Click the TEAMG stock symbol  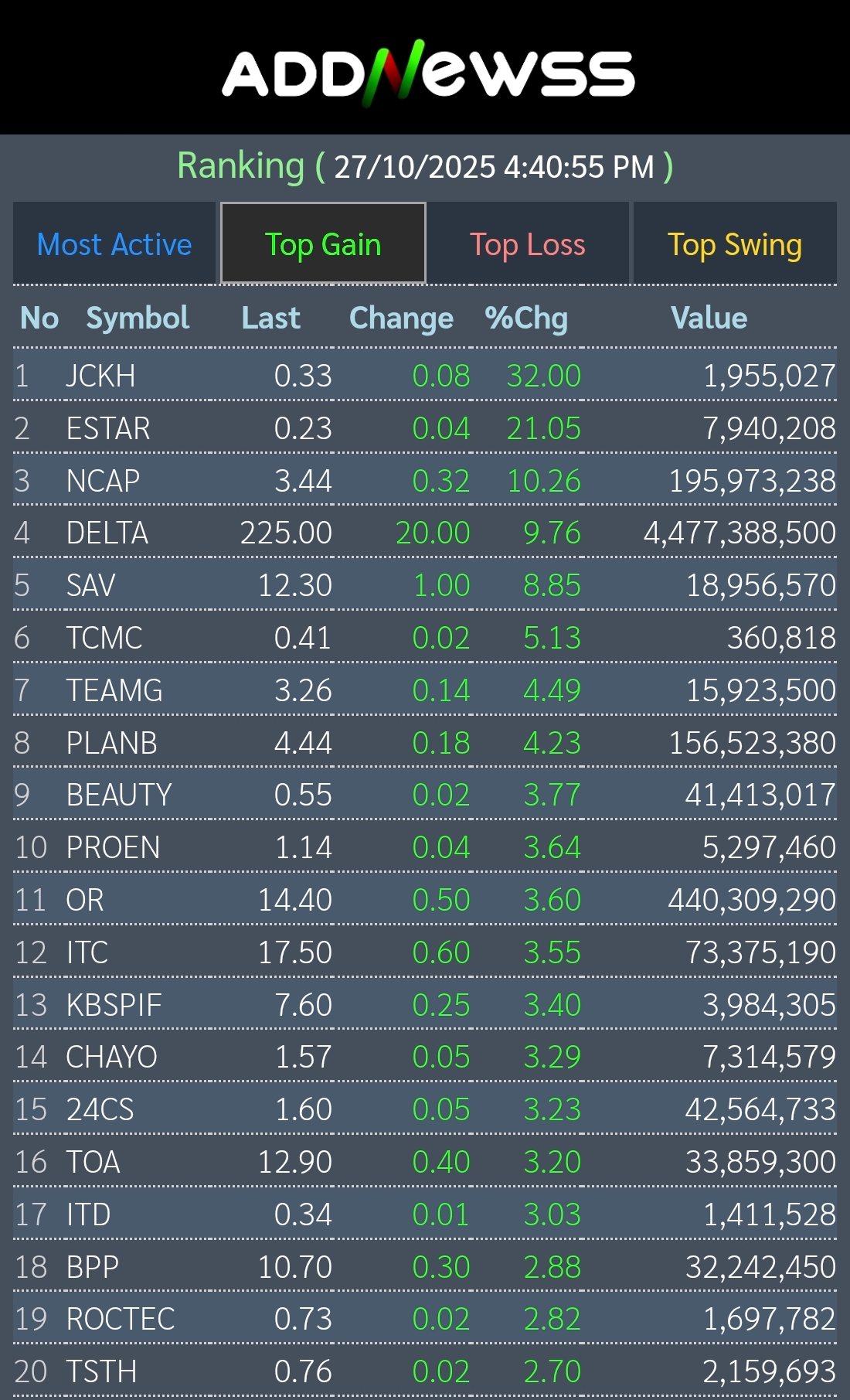coord(114,690)
